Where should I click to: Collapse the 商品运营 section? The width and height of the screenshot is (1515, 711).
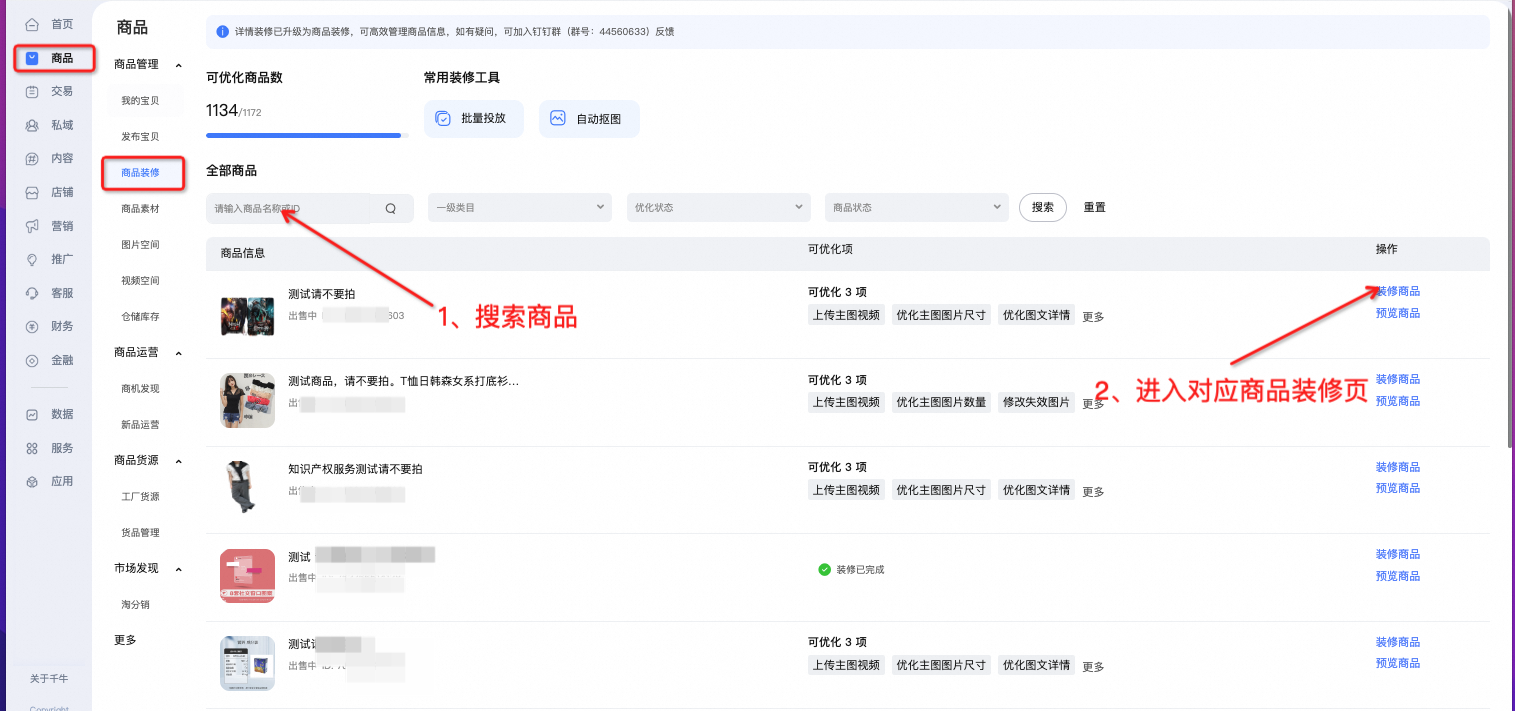pos(179,353)
